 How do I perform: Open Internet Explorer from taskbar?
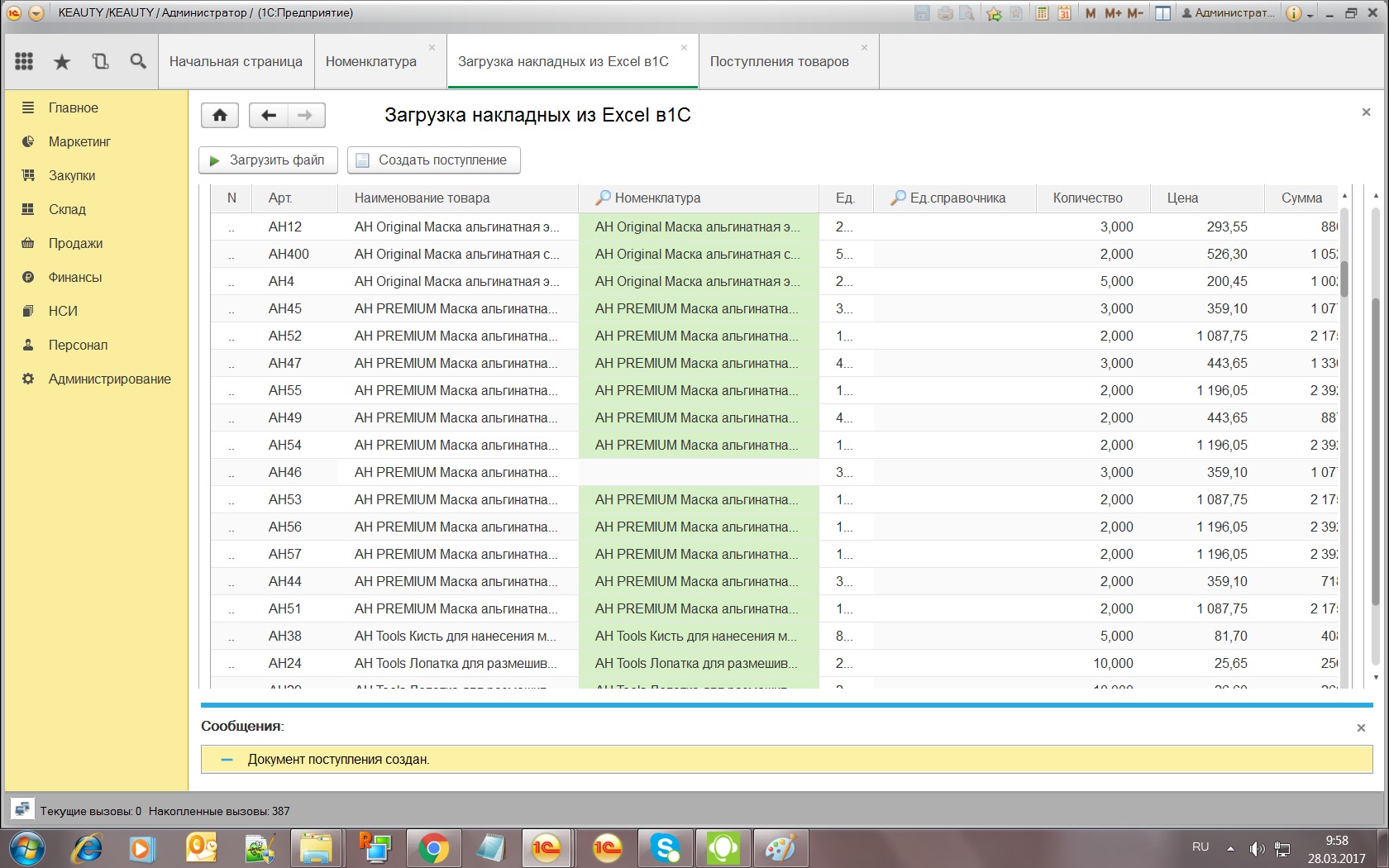87,849
